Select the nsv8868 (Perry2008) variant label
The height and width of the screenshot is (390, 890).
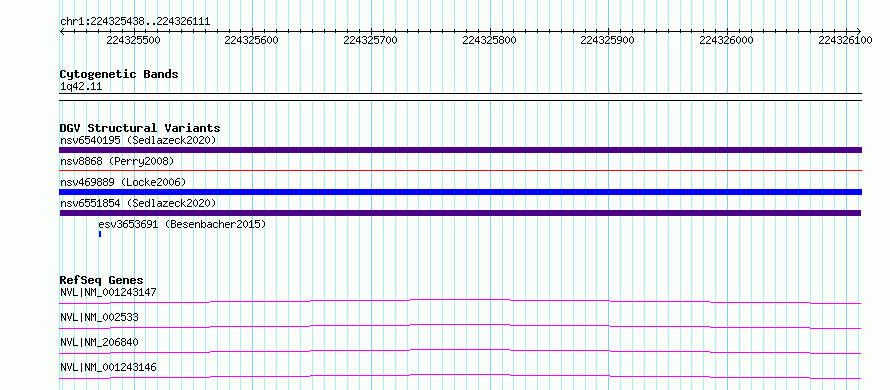pyautogui.click(x=117, y=161)
